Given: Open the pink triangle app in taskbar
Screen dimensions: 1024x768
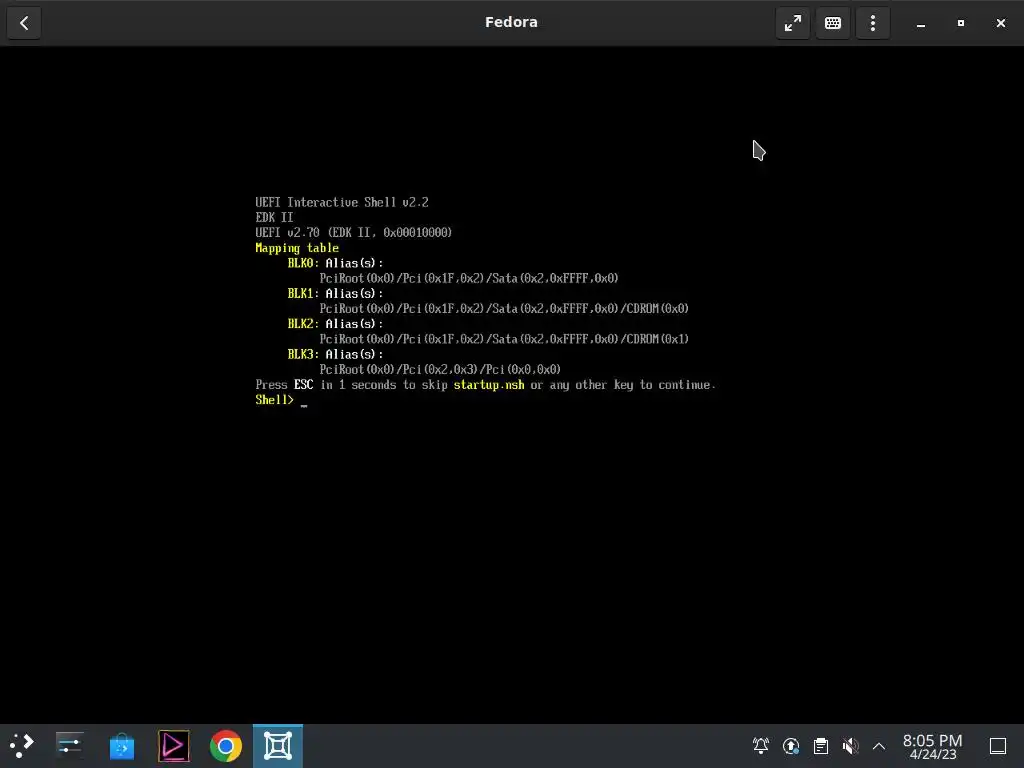Looking at the screenshot, I should click(174, 745).
